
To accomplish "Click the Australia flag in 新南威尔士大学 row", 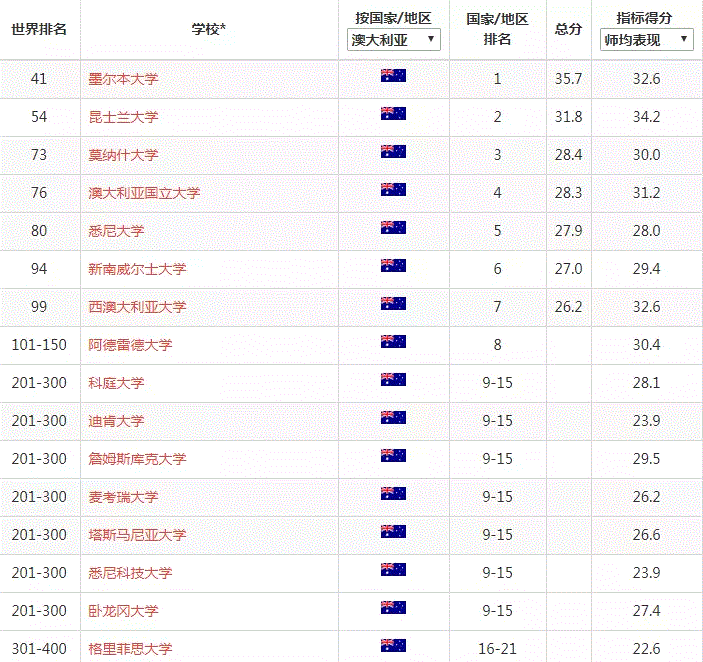I will 393,265.
